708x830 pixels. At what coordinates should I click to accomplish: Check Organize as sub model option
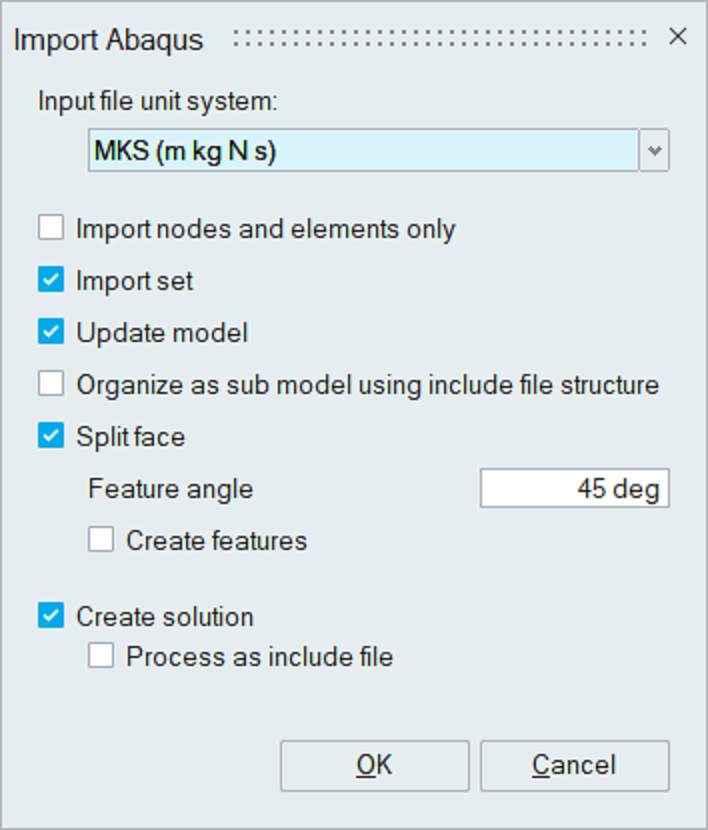pos(51,385)
